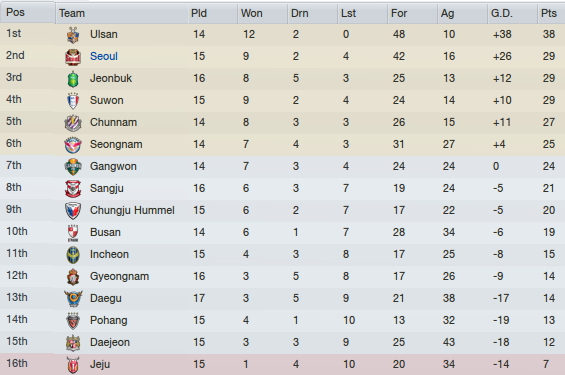
Task: Sort table by Pos column header
Action: pyautogui.click(x=15, y=12)
